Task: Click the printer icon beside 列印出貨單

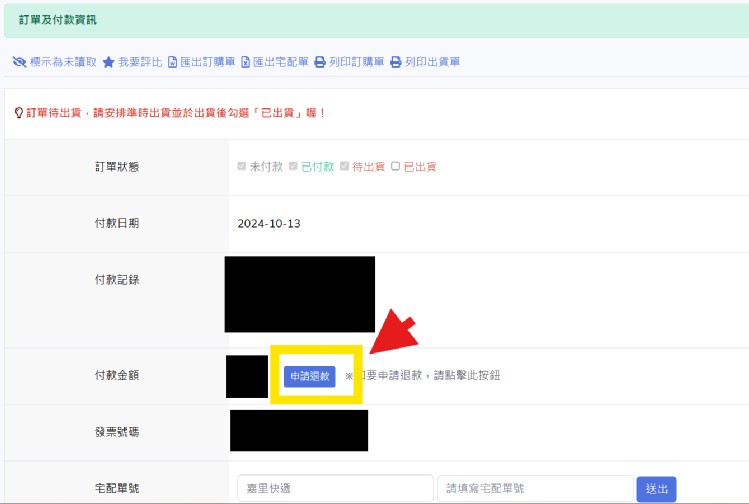Action: point(396,62)
